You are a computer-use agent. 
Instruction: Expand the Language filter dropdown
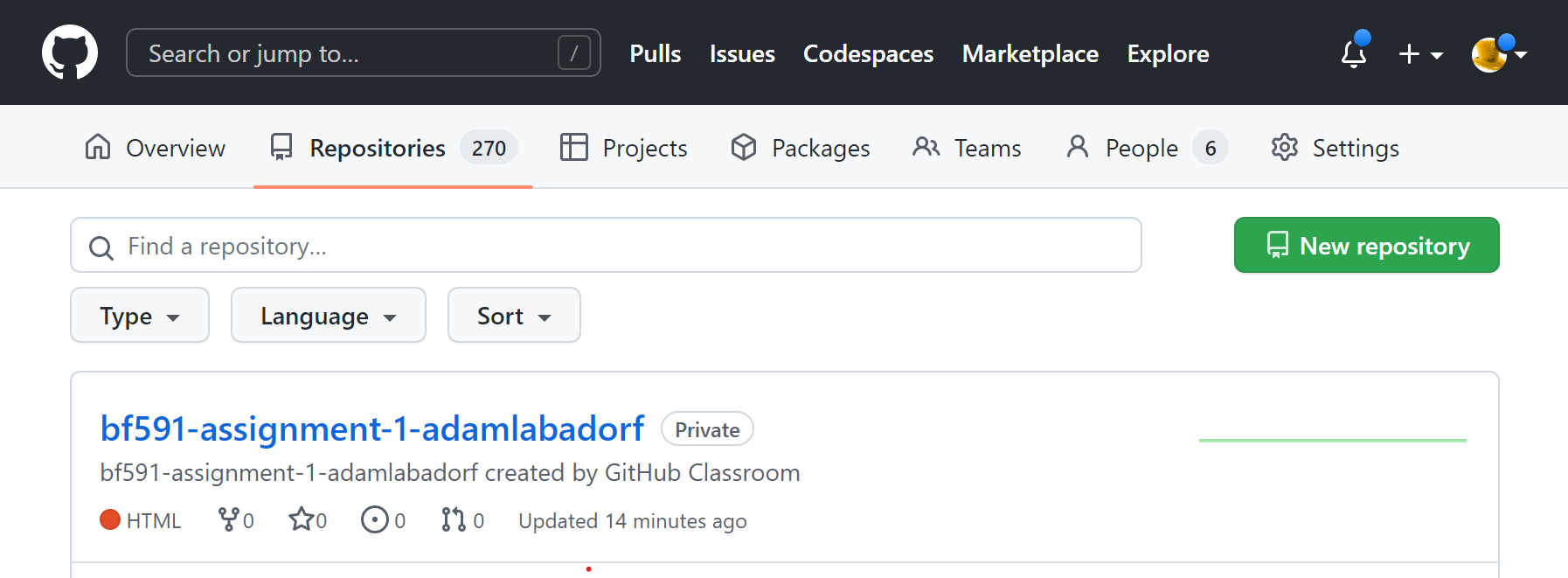[x=328, y=316]
